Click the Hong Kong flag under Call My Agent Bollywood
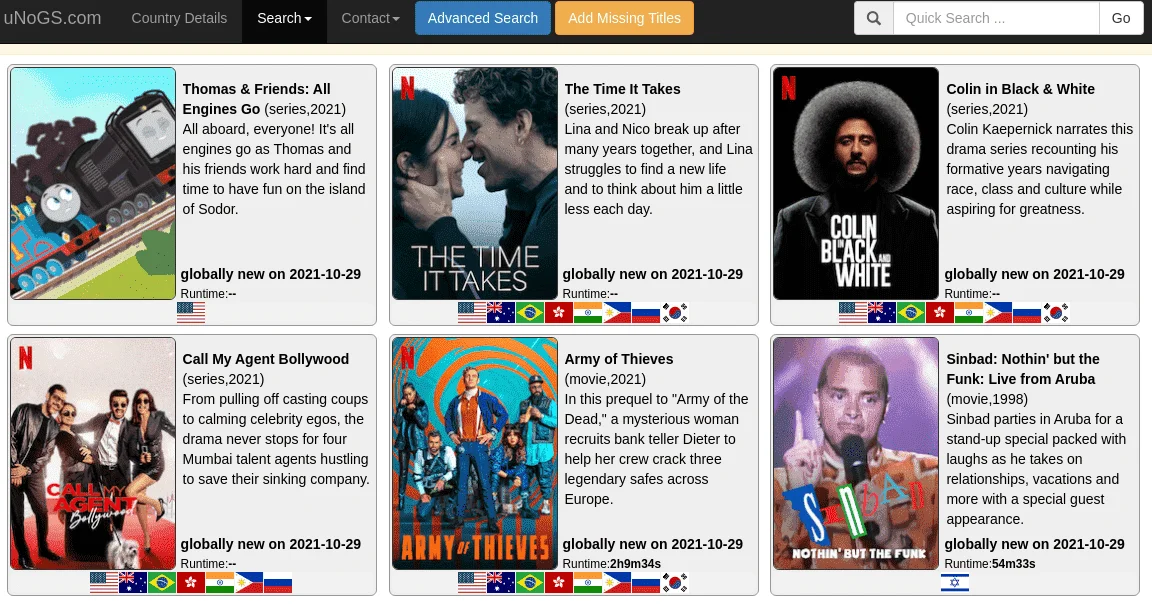1152x604 pixels. [191, 583]
